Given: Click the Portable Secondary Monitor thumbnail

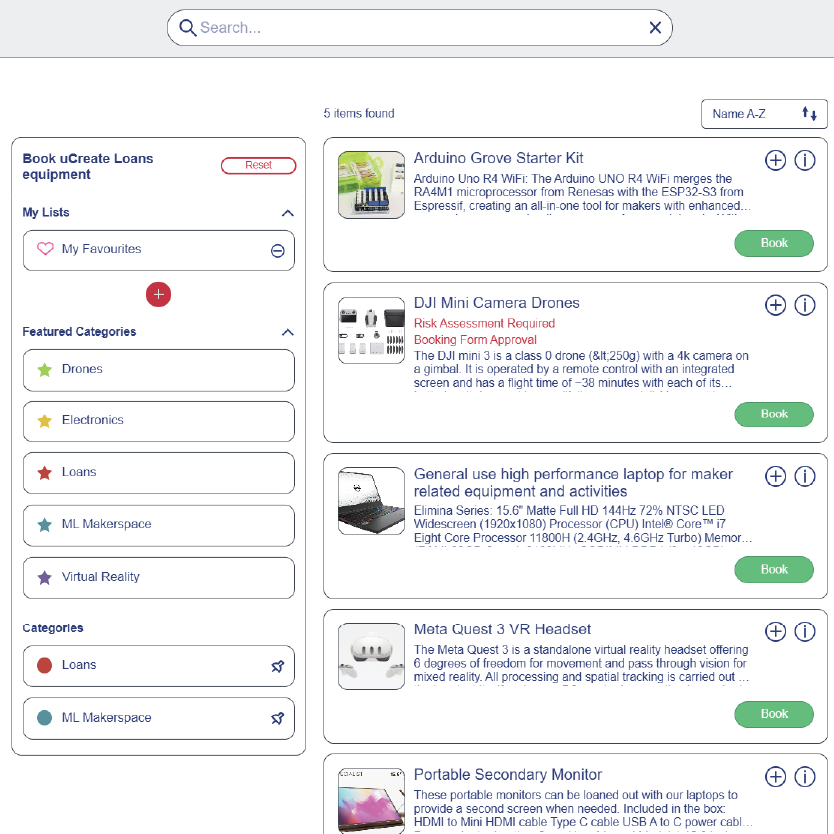Looking at the screenshot, I should coord(371,800).
